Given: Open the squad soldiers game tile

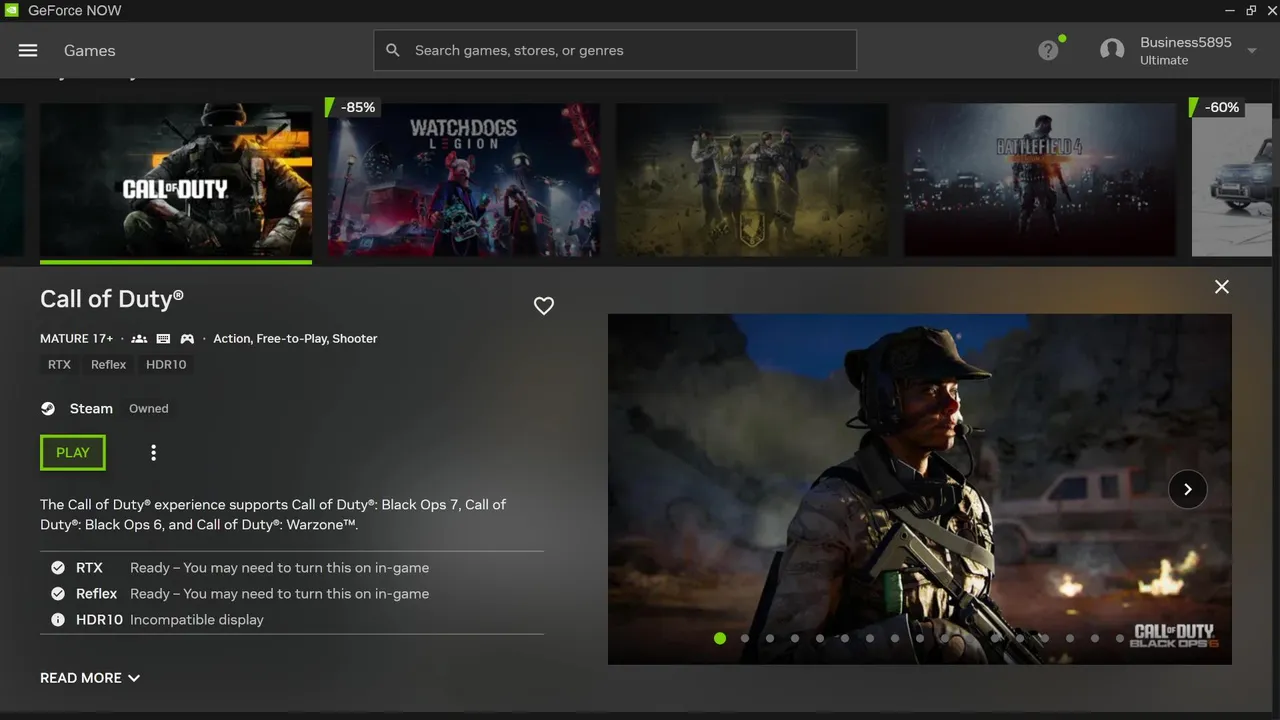Looking at the screenshot, I should coord(752,178).
